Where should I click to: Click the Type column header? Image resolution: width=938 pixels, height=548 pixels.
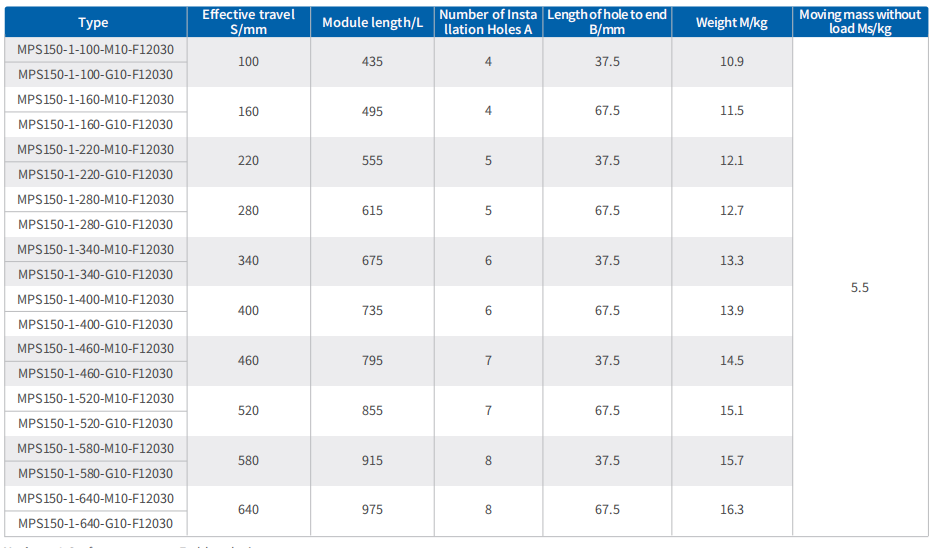tap(96, 22)
